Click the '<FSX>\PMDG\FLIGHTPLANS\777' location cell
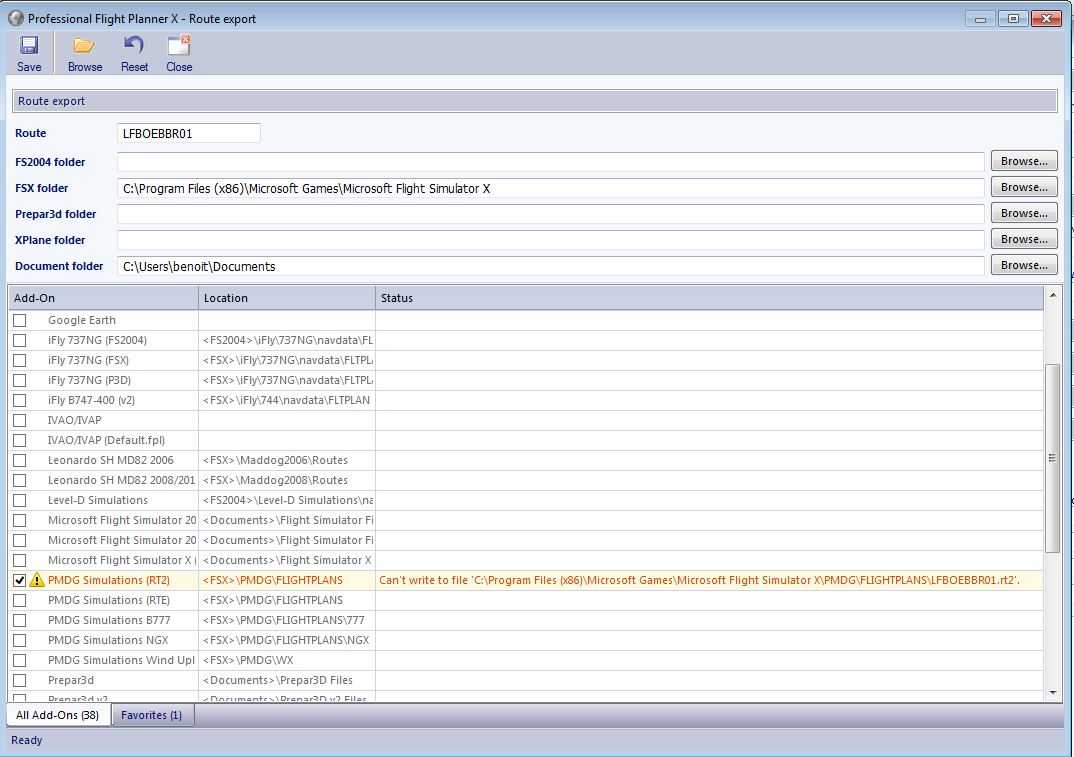The width and height of the screenshot is (1074, 757). tap(286, 620)
